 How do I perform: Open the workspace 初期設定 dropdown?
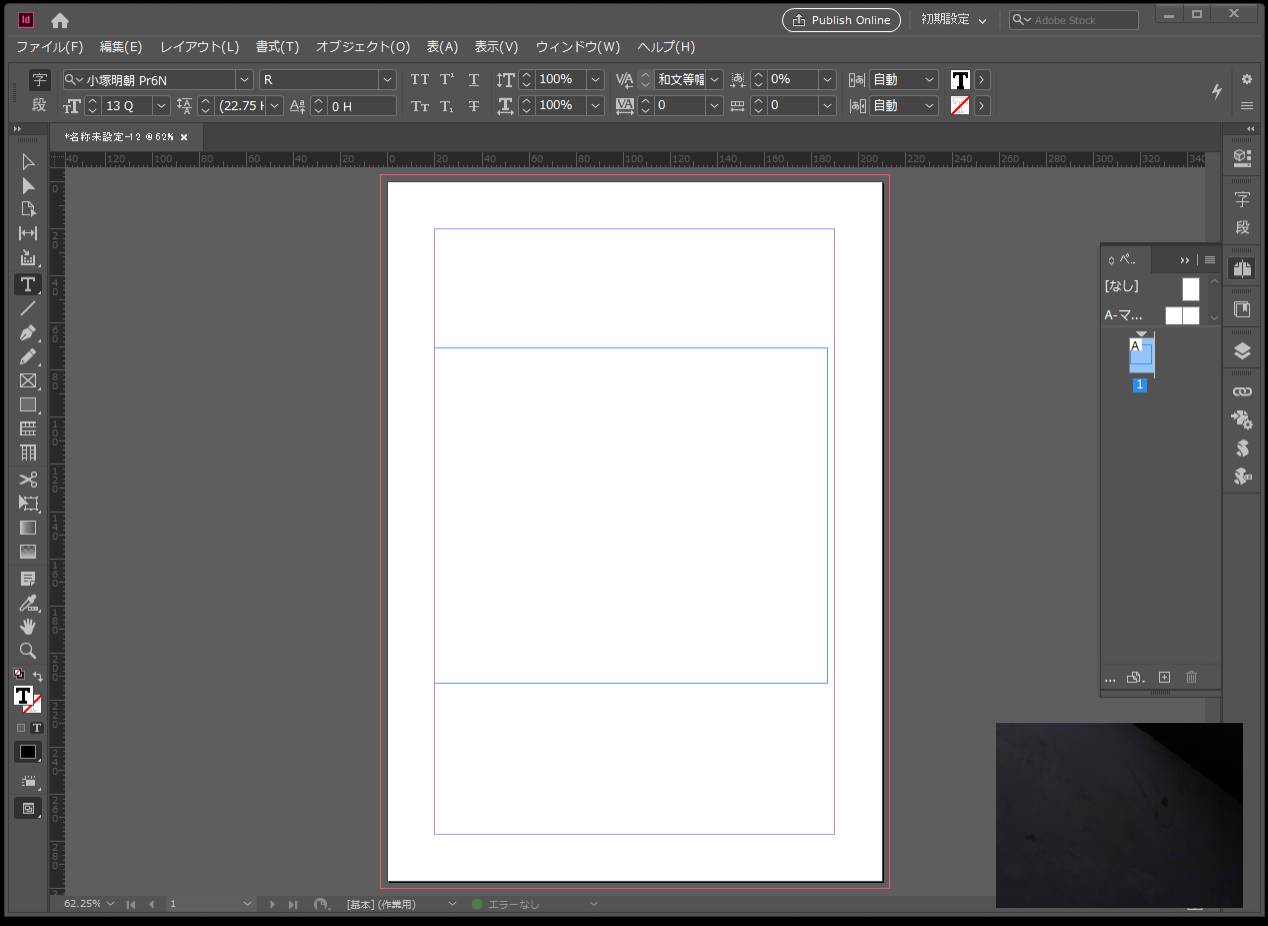(953, 20)
